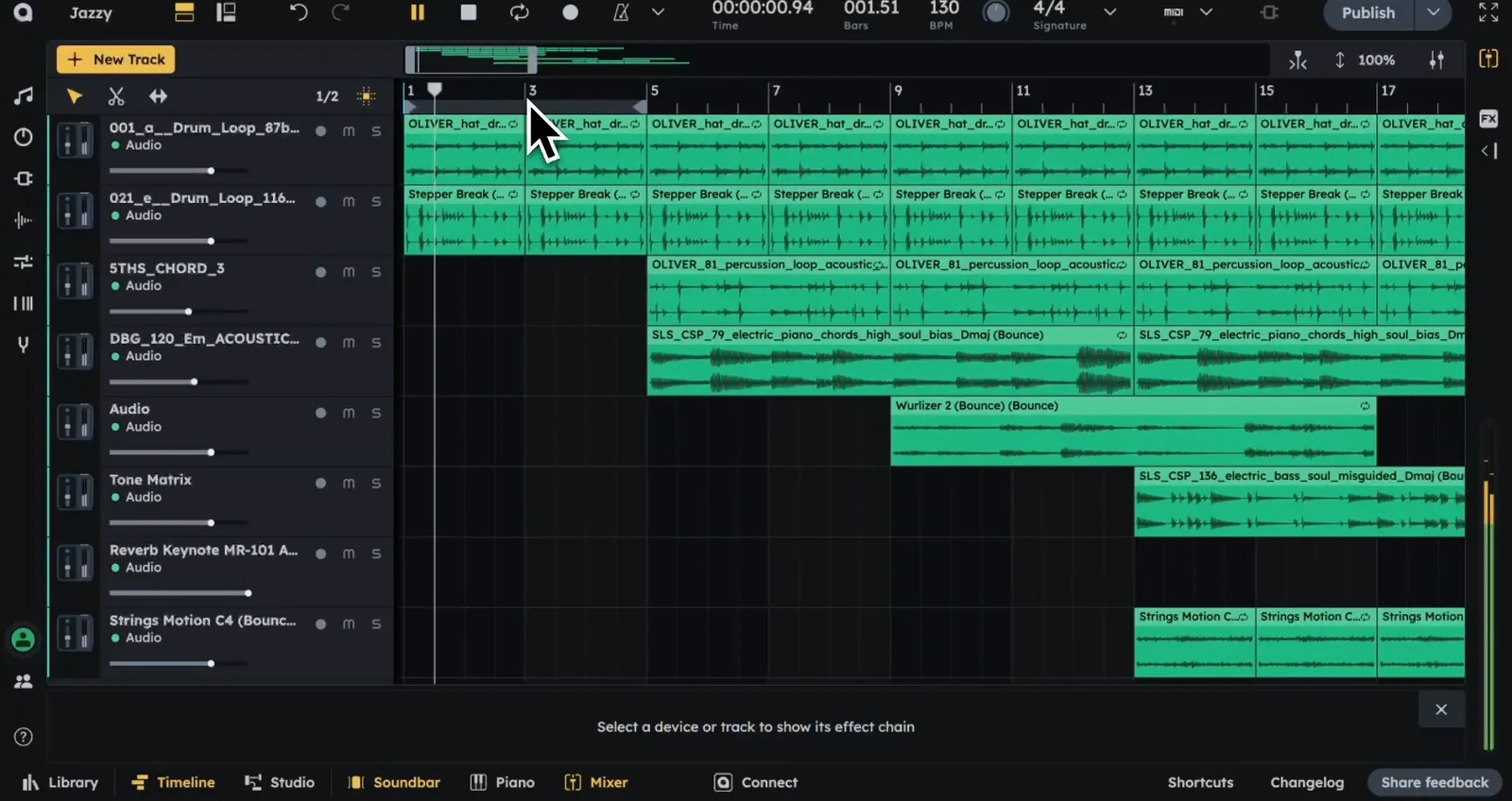This screenshot has height=801, width=1512.
Task: Open the Library tab
Action: pyautogui.click(x=60, y=782)
